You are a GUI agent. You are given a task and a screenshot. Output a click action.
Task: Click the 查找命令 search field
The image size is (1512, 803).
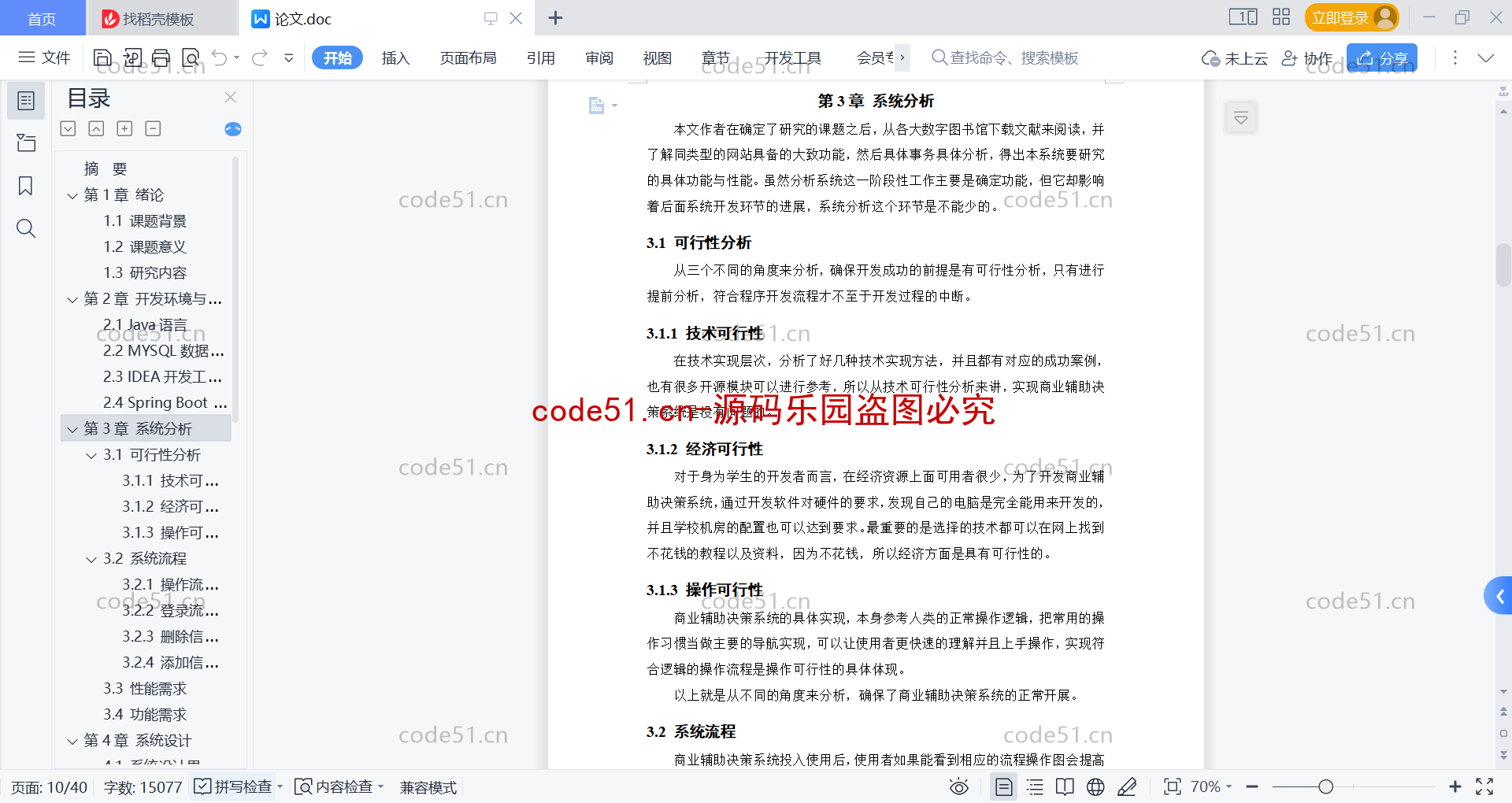(x=1005, y=57)
